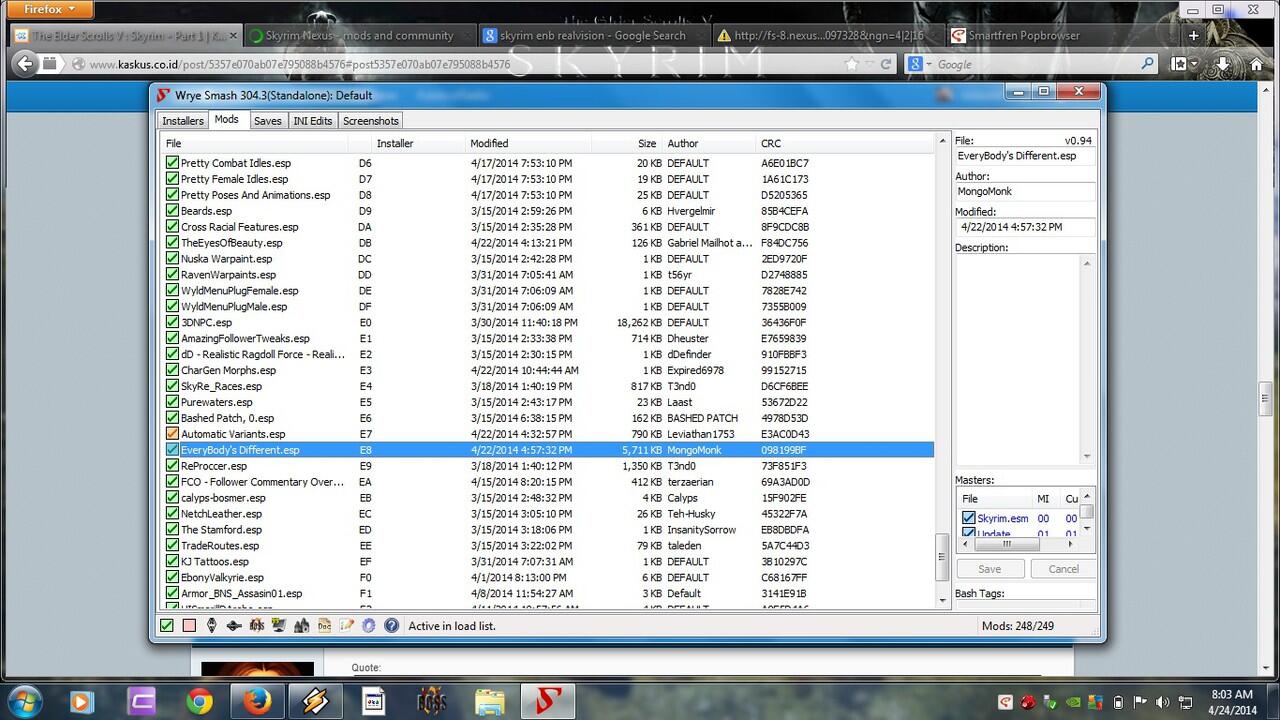1280x720 pixels.
Task: Toggle the Skyrim.esm master checkbox
Action: click(968, 518)
